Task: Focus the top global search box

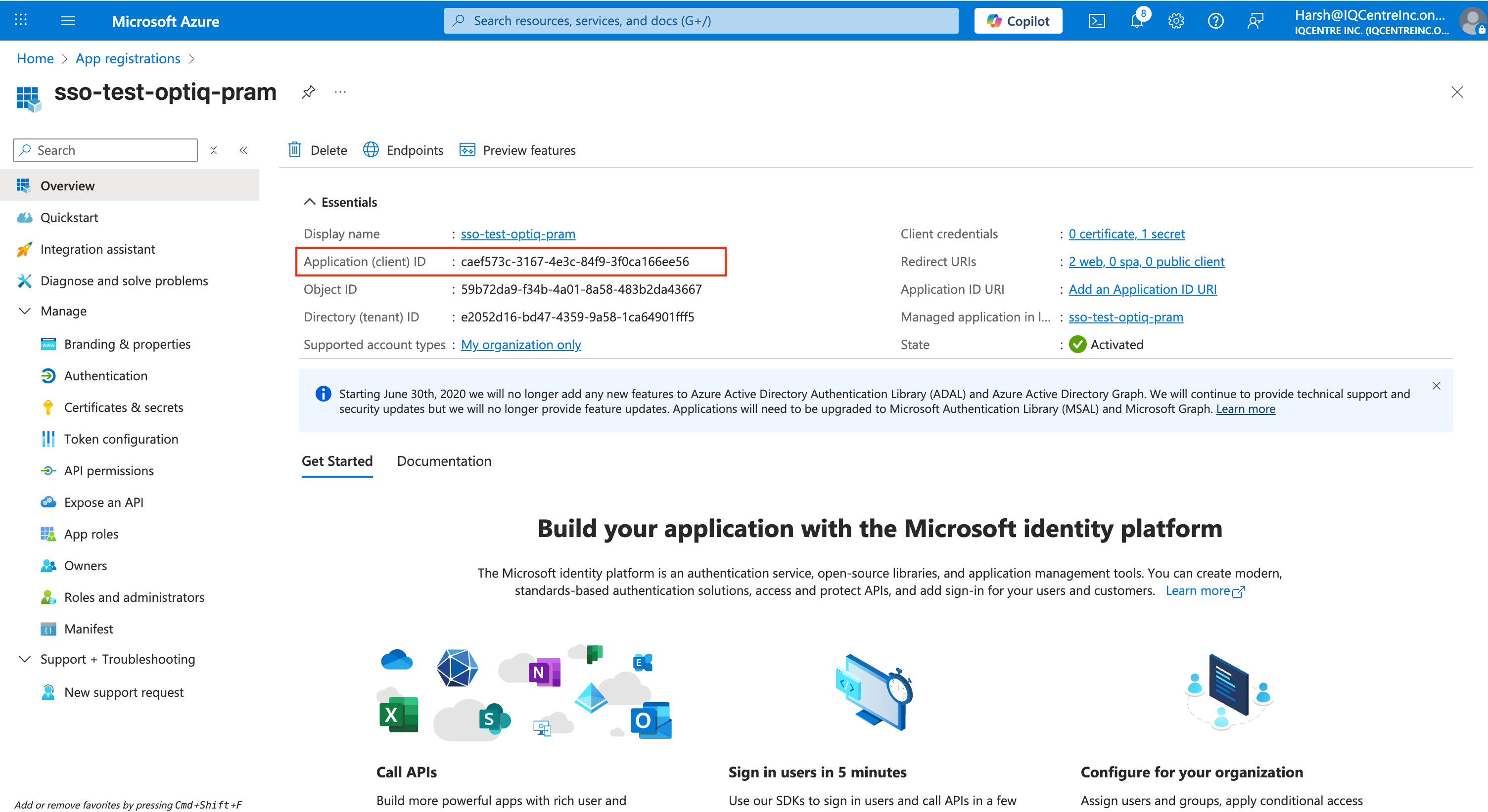Action: click(x=700, y=21)
